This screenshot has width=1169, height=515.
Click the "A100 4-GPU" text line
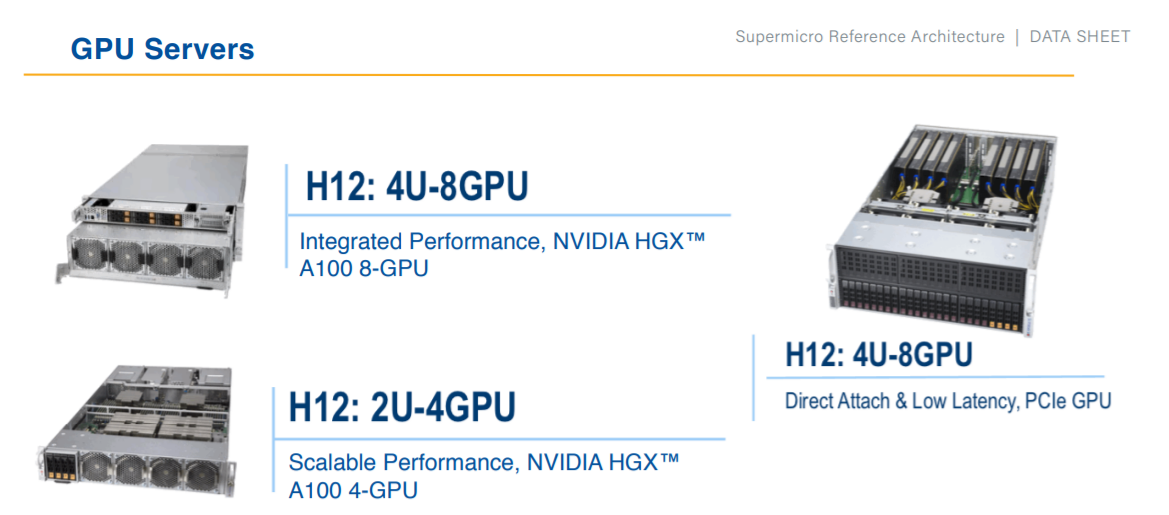[x=353, y=490]
